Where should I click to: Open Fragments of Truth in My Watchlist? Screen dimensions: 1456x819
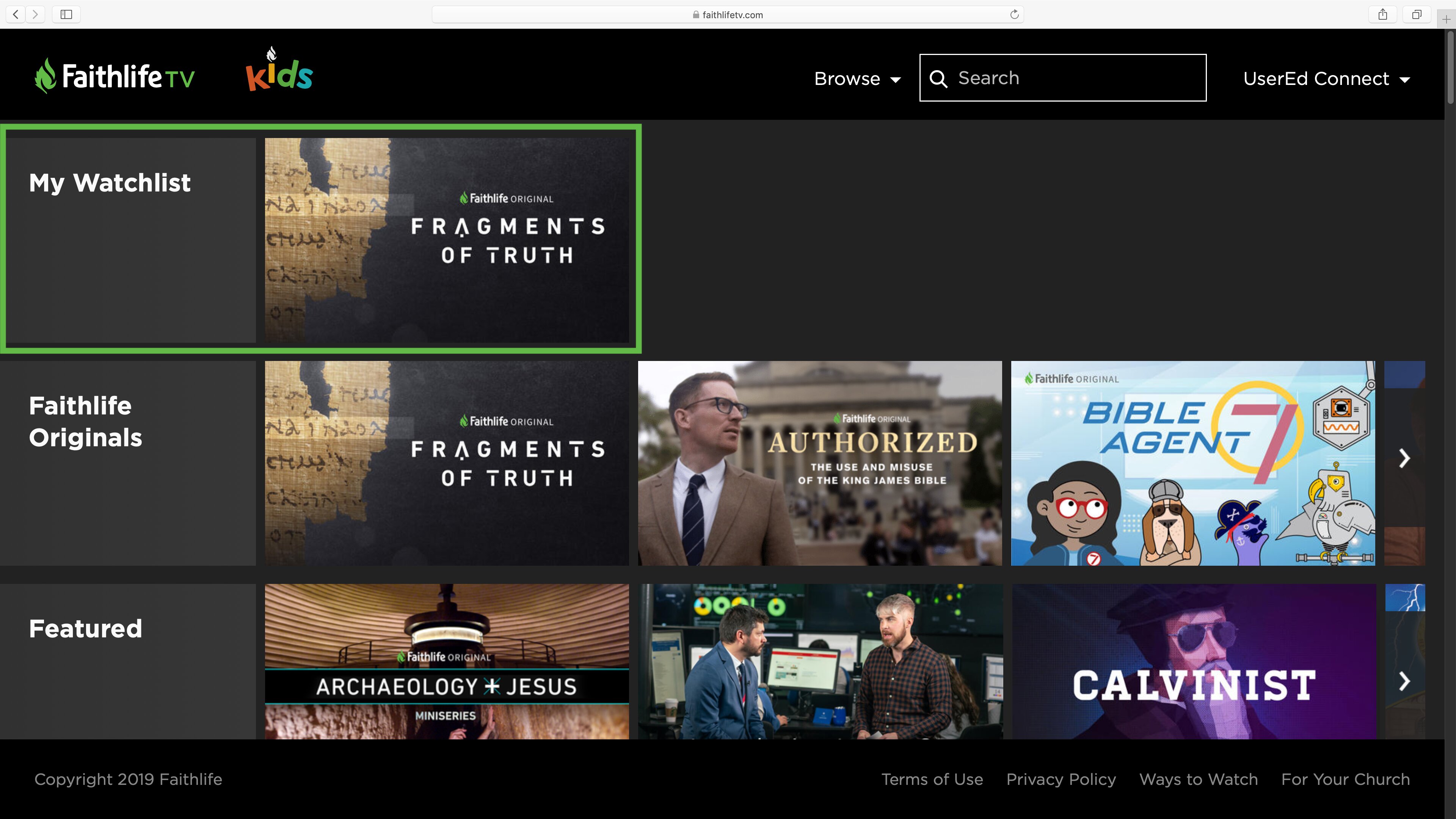(x=447, y=240)
